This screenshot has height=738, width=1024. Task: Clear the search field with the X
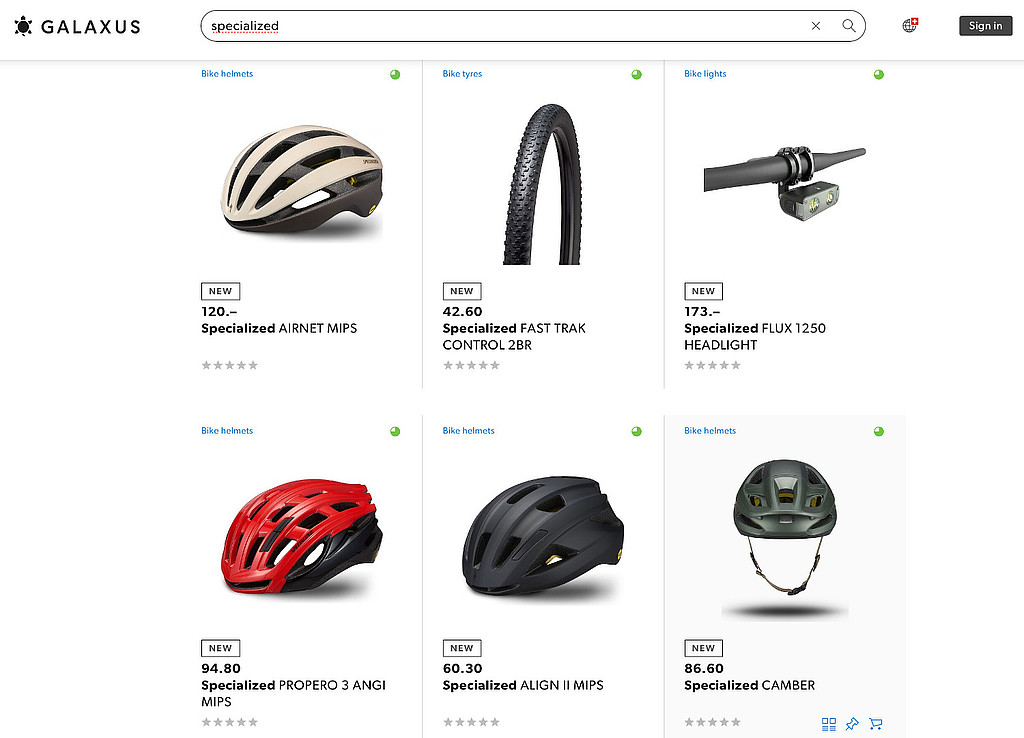[816, 26]
